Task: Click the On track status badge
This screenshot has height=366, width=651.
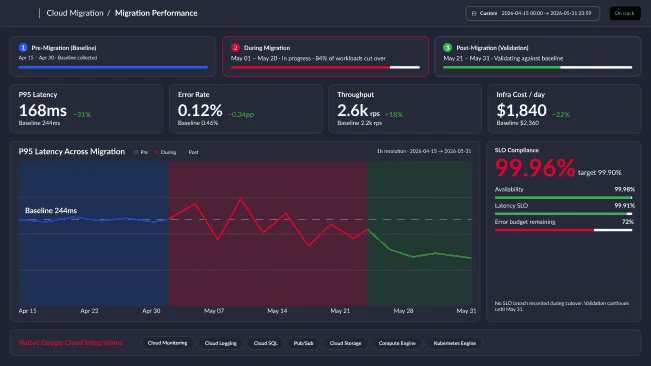Action: (x=625, y=13)
